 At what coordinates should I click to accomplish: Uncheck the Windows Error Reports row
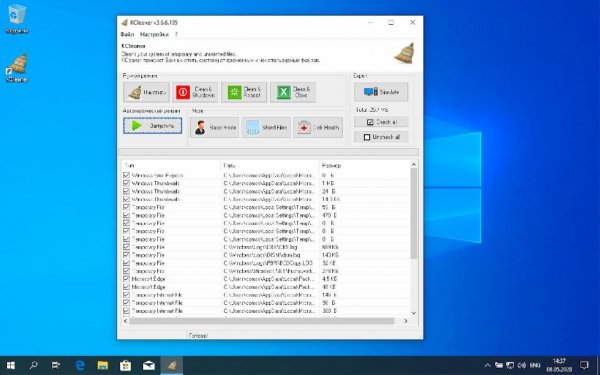(126, 175)
